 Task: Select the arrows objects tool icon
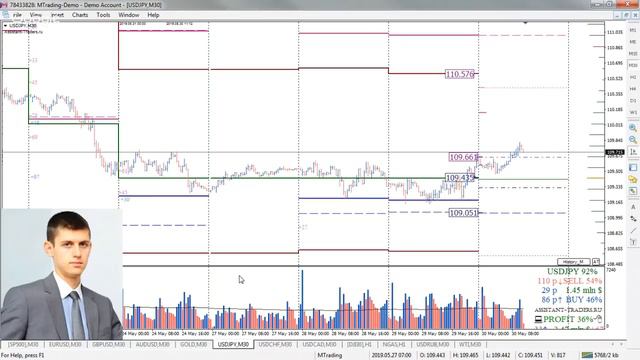(633, 219)
